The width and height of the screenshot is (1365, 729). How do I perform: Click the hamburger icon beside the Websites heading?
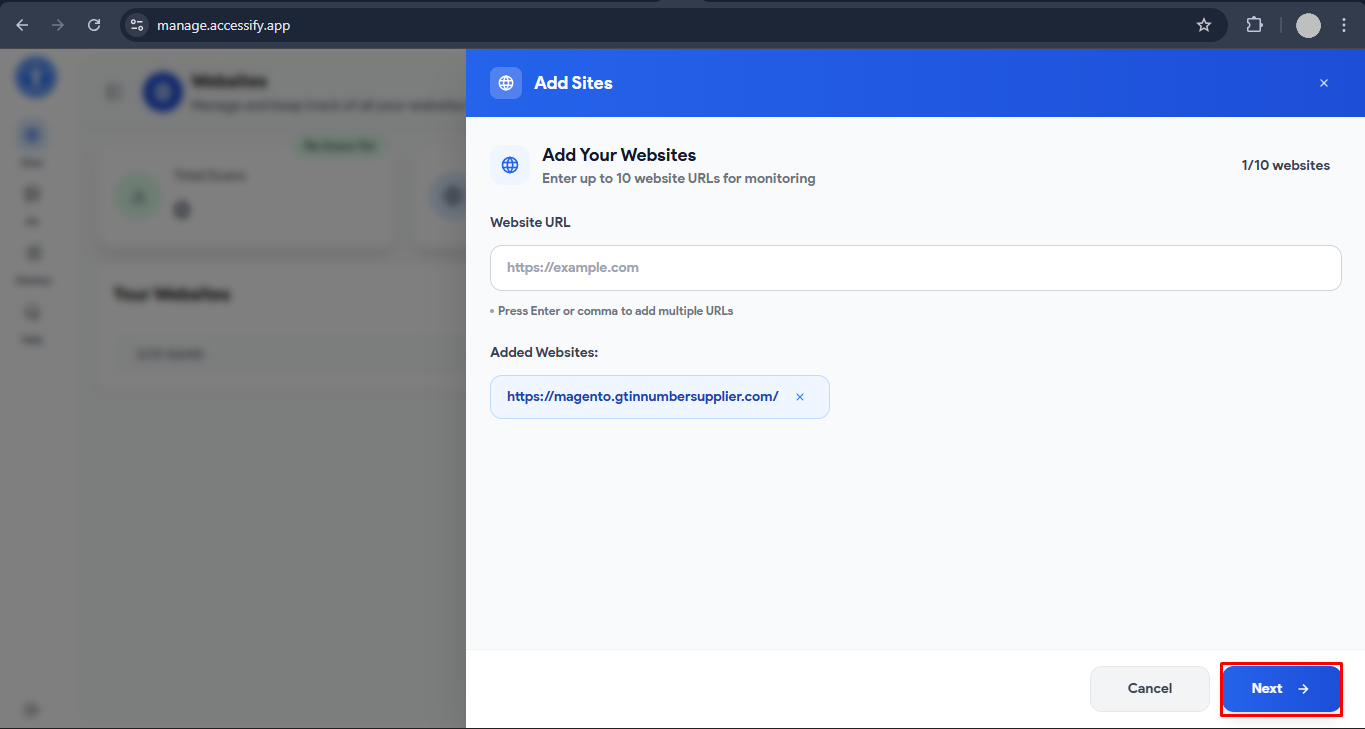tap(114, 91)
